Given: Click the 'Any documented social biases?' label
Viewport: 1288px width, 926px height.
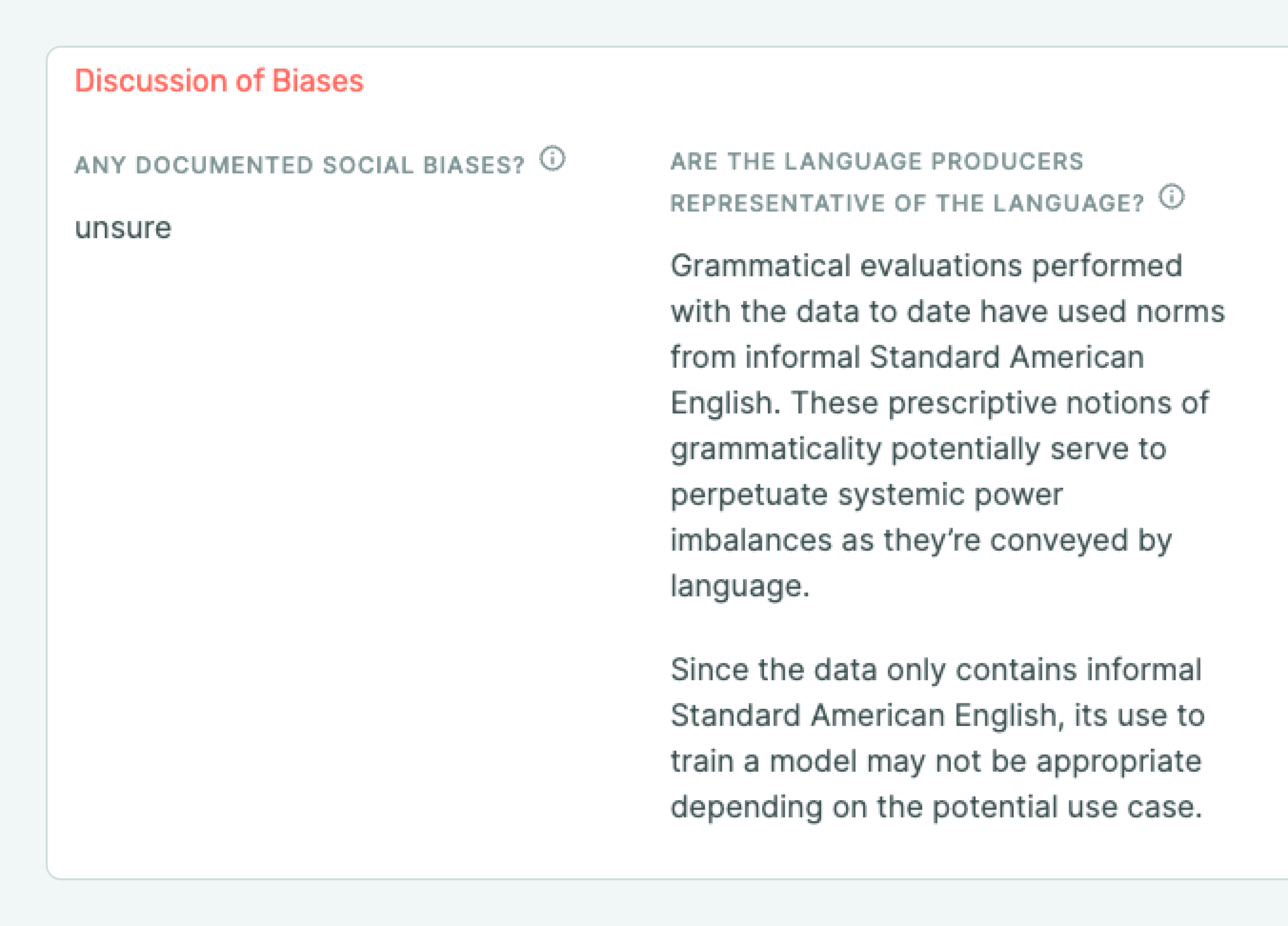Looking at the screenshot, I should [x=300, y=165].
